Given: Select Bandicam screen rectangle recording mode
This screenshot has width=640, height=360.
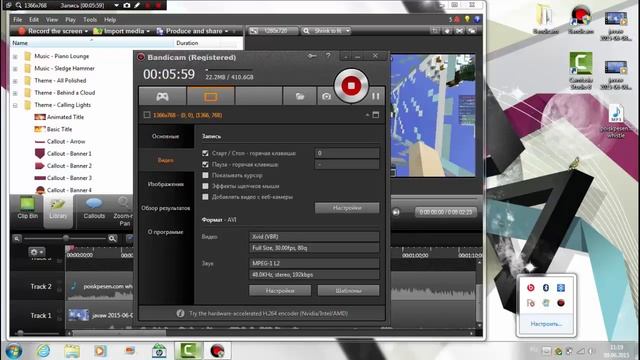Looking at the screenshot, I should pyautogui.click(x=211, y=97).
